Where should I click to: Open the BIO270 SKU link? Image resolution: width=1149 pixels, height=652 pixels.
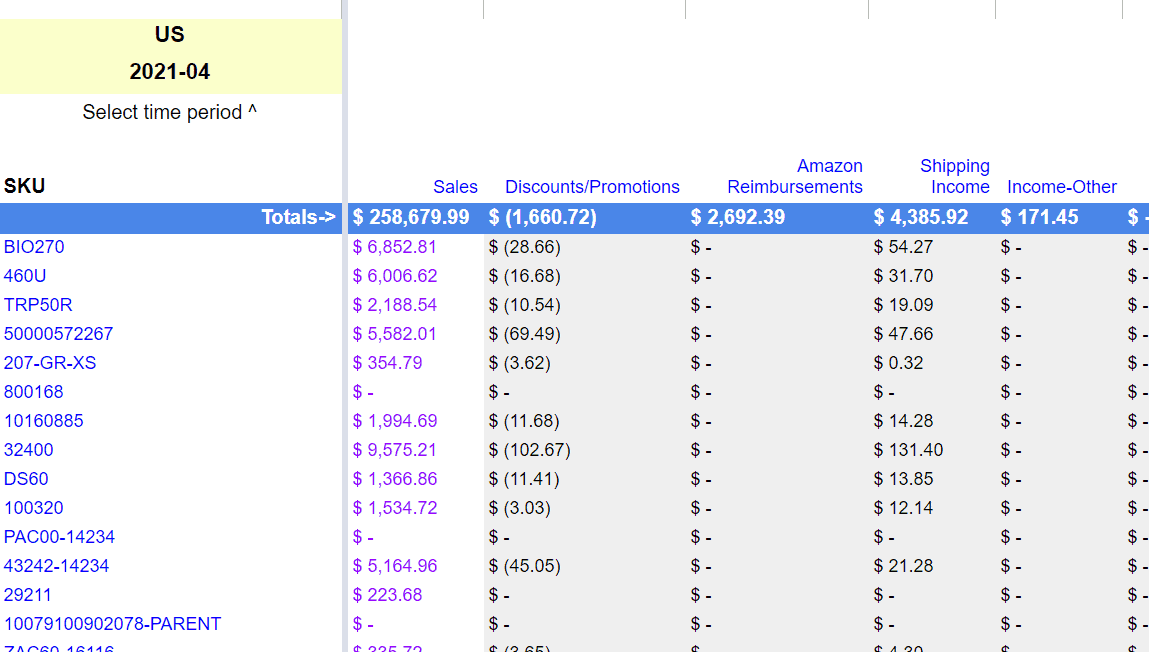click(34, 247)
